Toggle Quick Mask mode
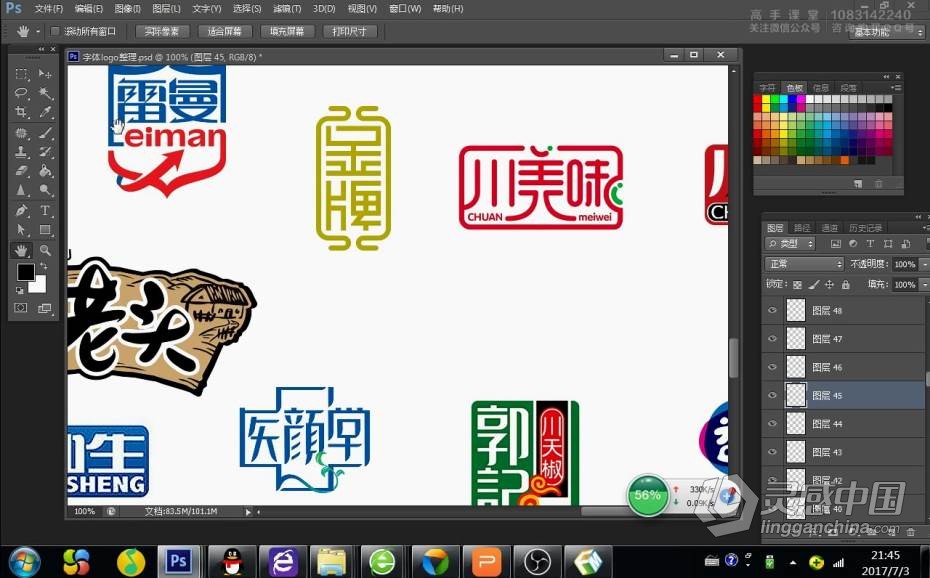 (21, 308)
